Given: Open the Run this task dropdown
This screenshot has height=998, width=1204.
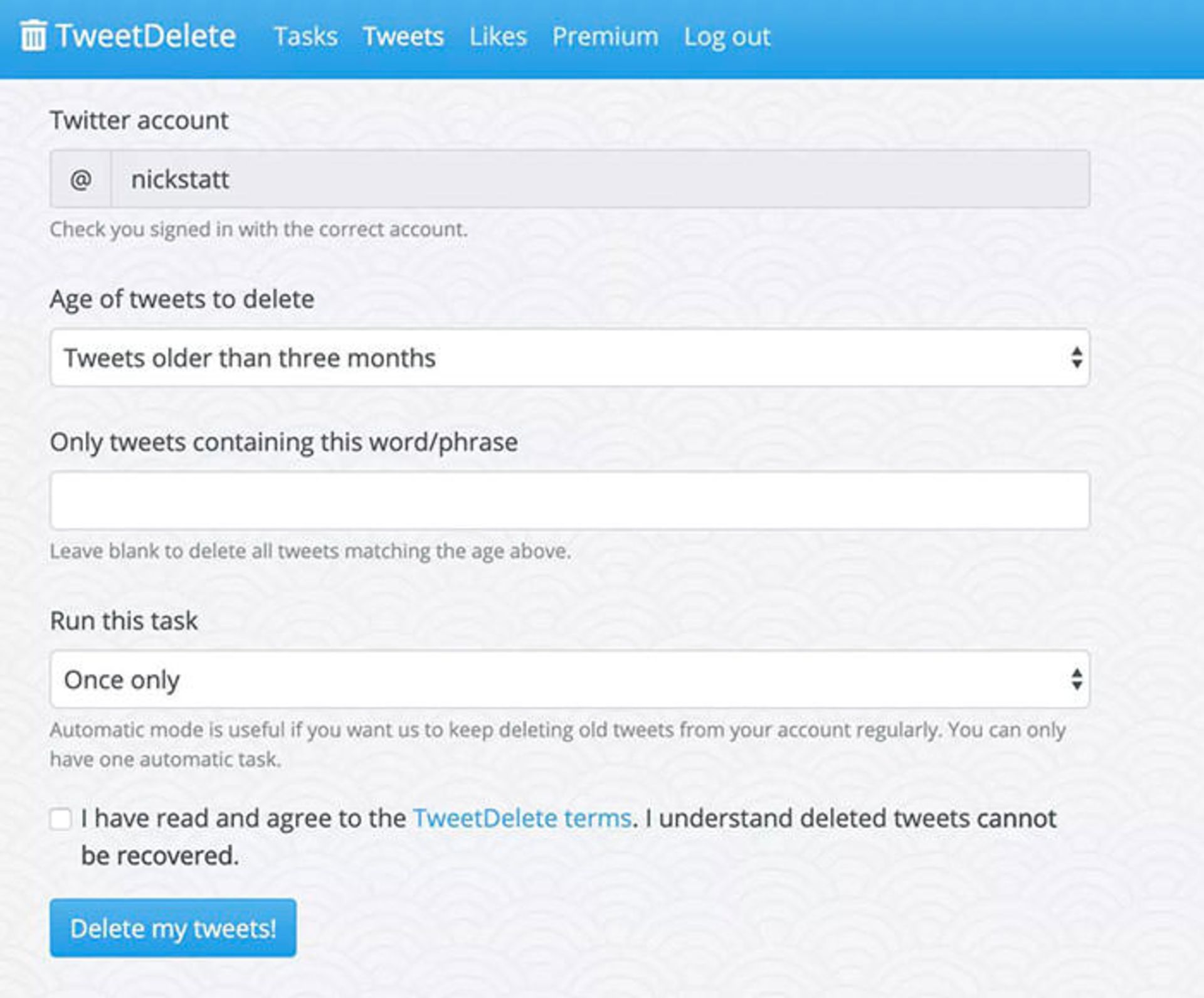Looking at the screenshot, I should (570, 679).
